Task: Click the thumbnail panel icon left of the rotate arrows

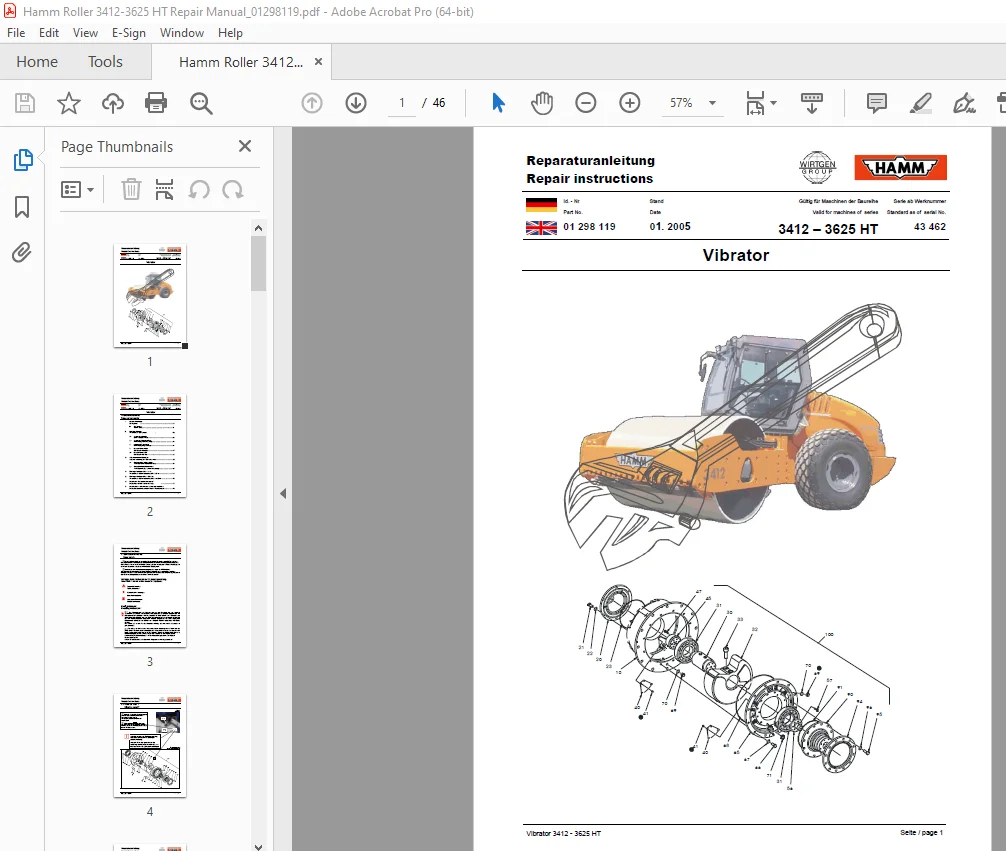Action: tap(164, 190)
